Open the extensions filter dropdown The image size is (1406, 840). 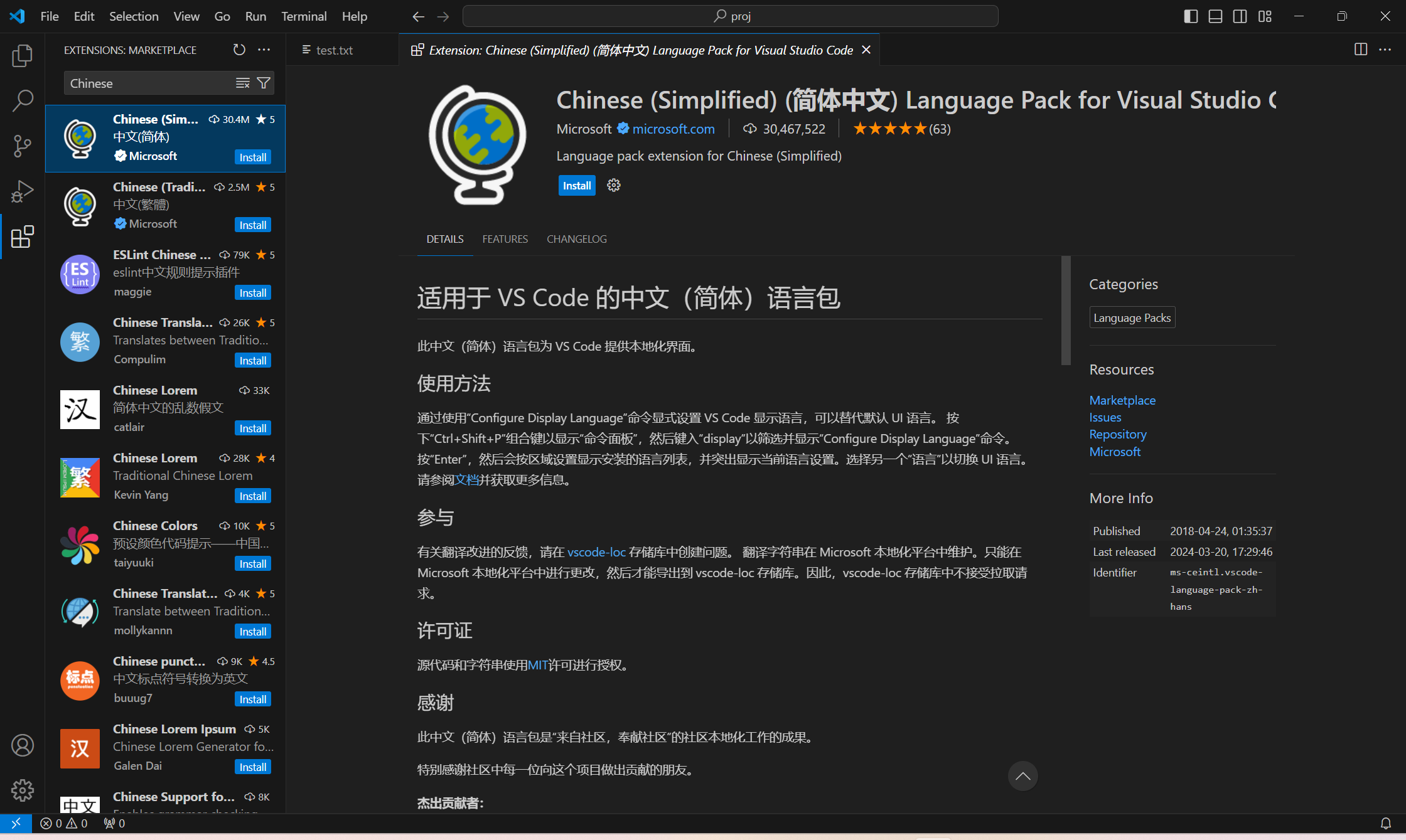pos(264,83)
